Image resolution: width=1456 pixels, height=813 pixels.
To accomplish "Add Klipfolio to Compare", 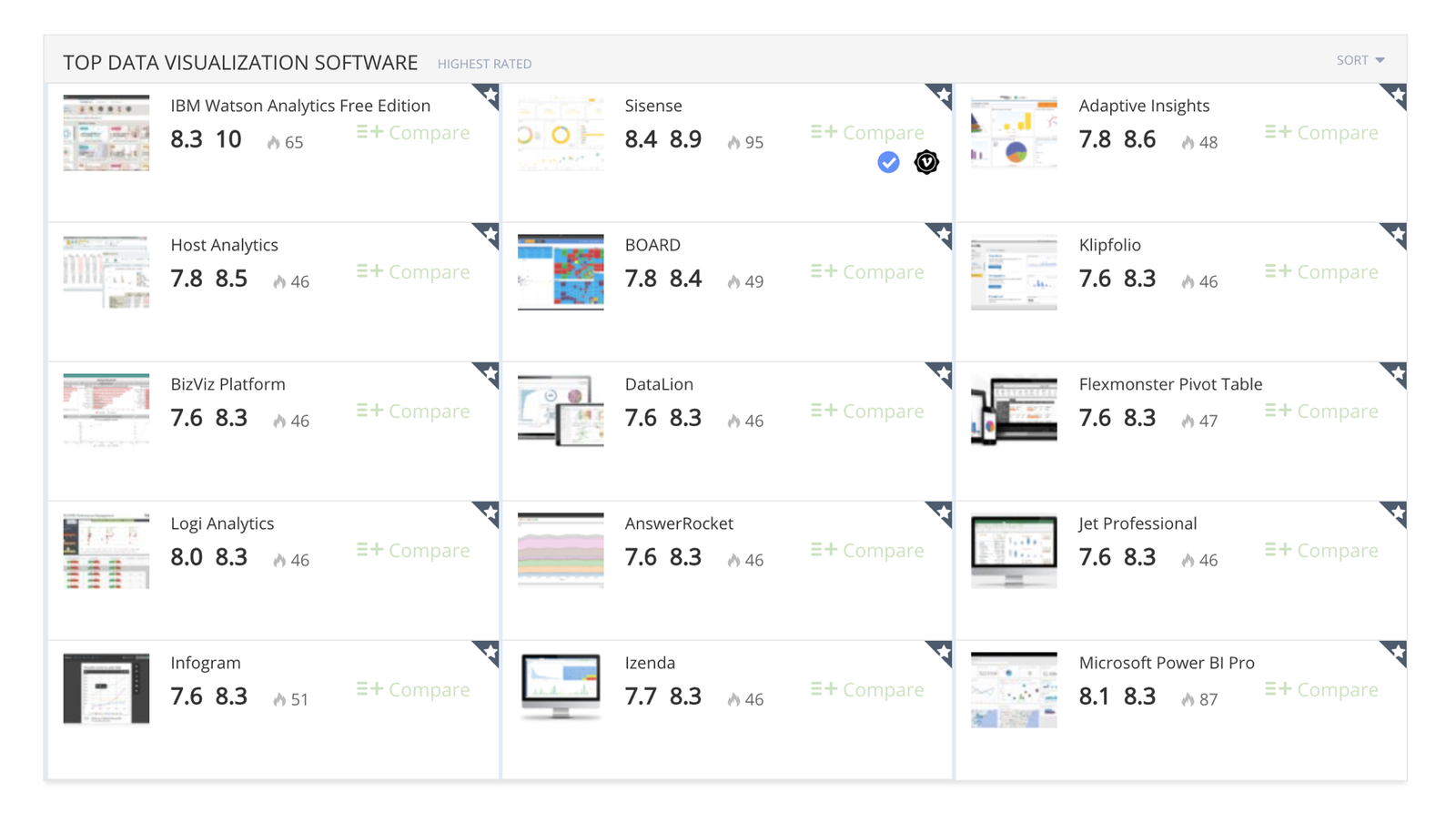I will click(x=1321, y=272).
